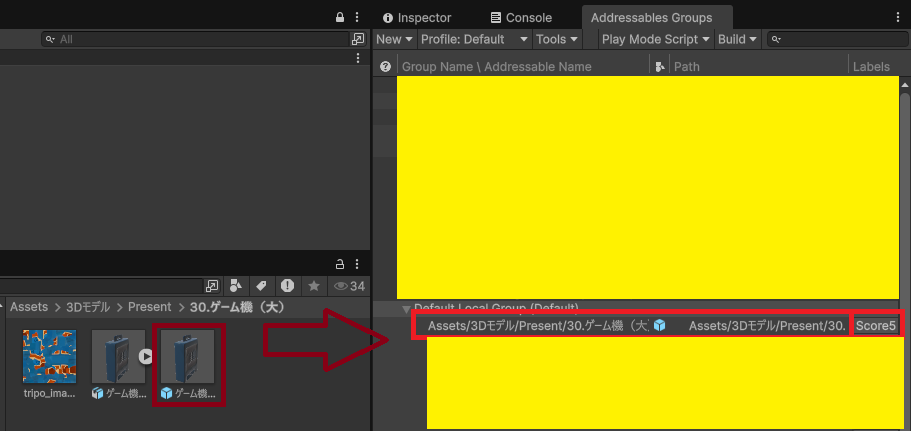
Task: Click the Present folder in breadcrumb path
Action: pyautogui.click(x=151, y=307)
